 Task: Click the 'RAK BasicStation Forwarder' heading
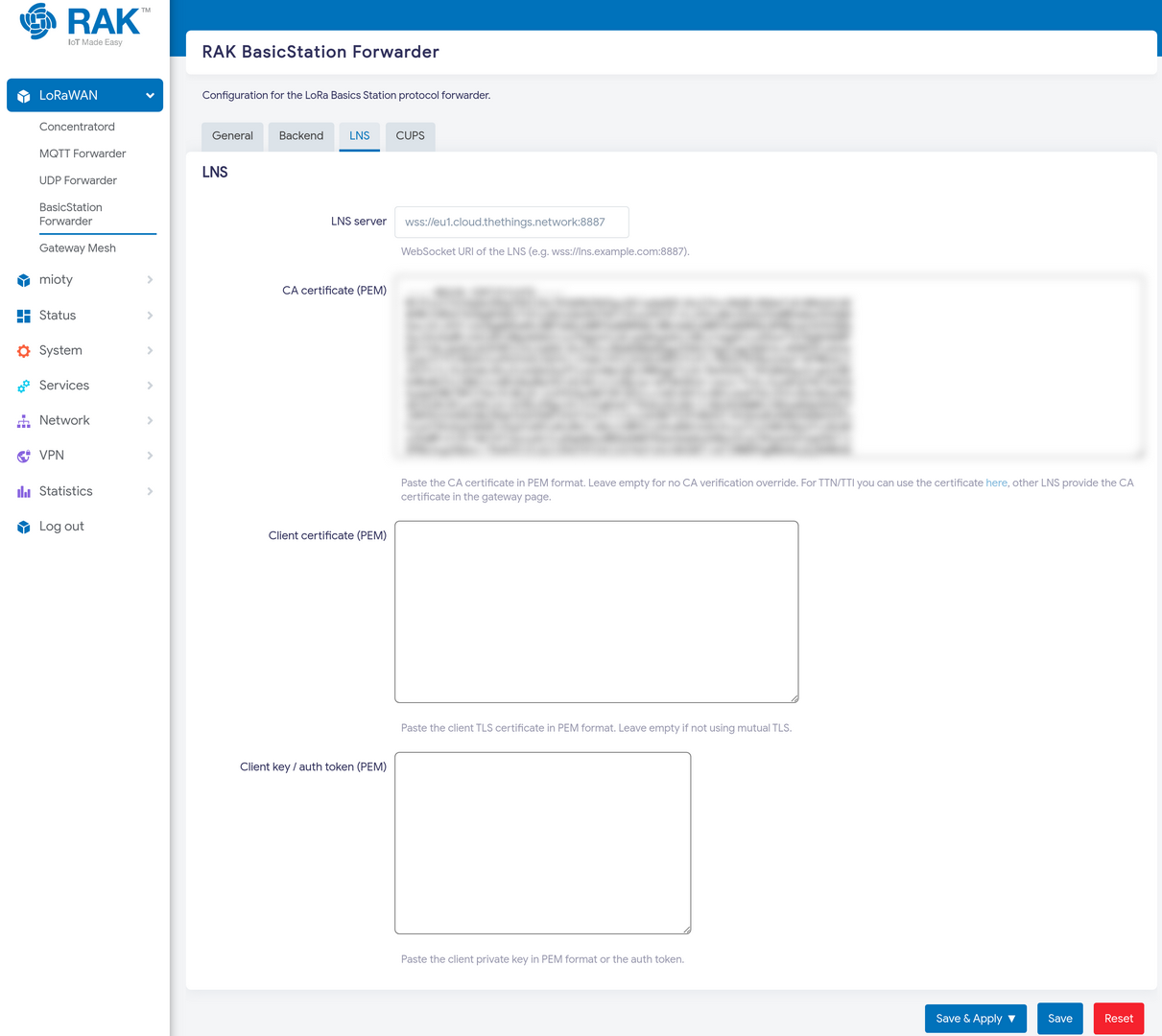(x=320, y=52)
